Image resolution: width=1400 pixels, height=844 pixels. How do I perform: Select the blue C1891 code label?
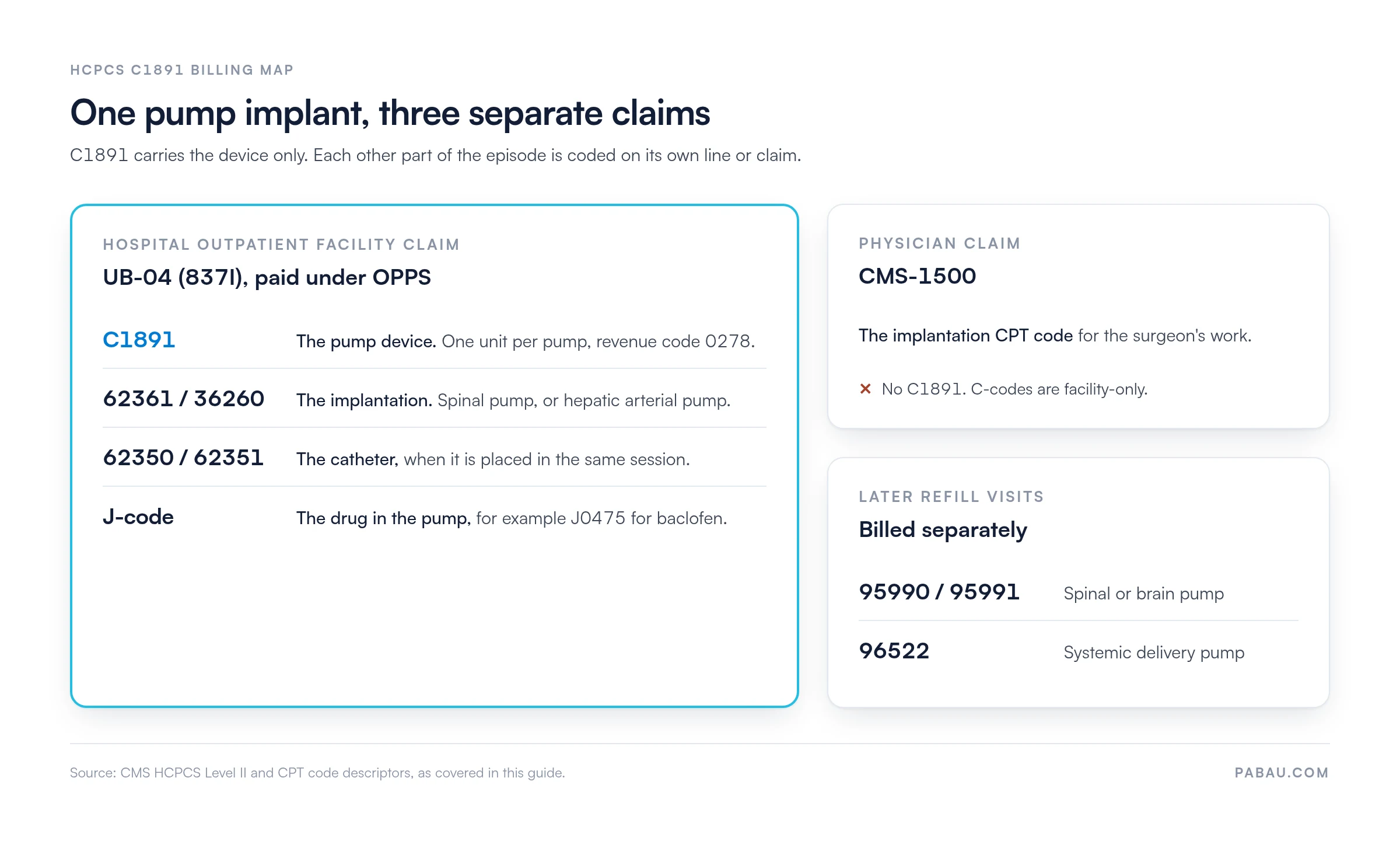(139, 340)
